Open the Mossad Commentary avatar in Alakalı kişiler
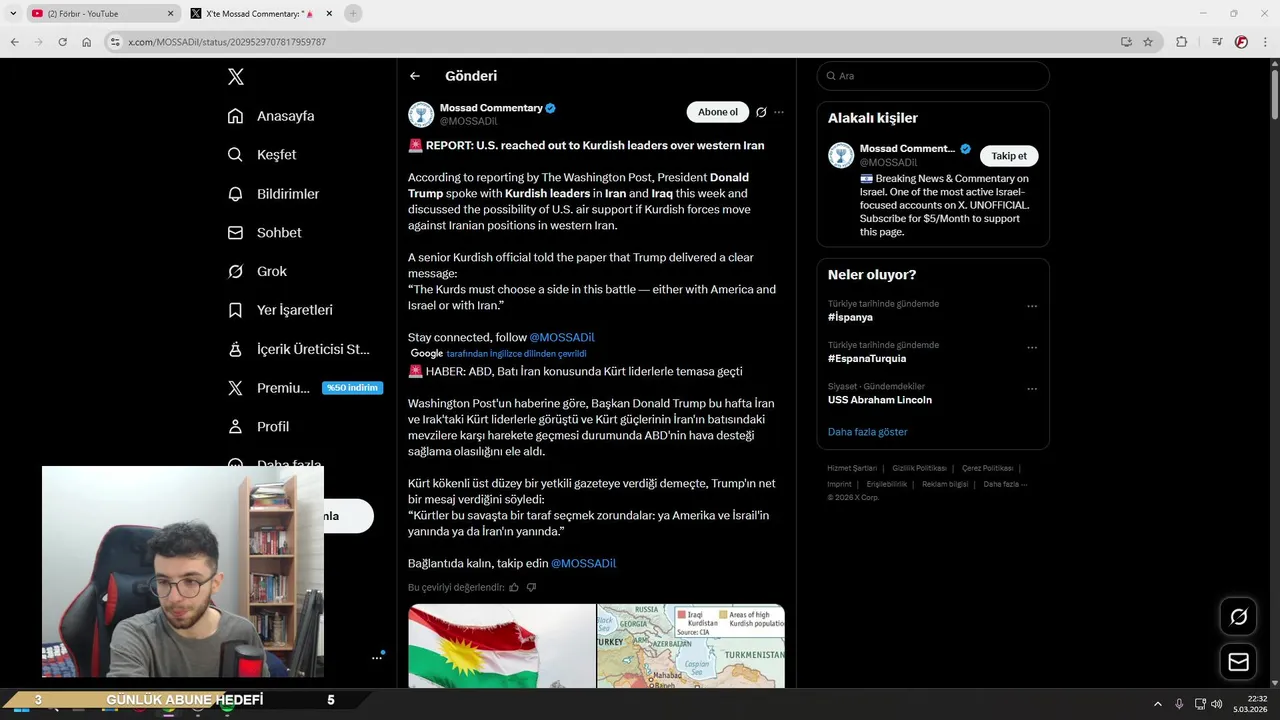 click(841, 155)
